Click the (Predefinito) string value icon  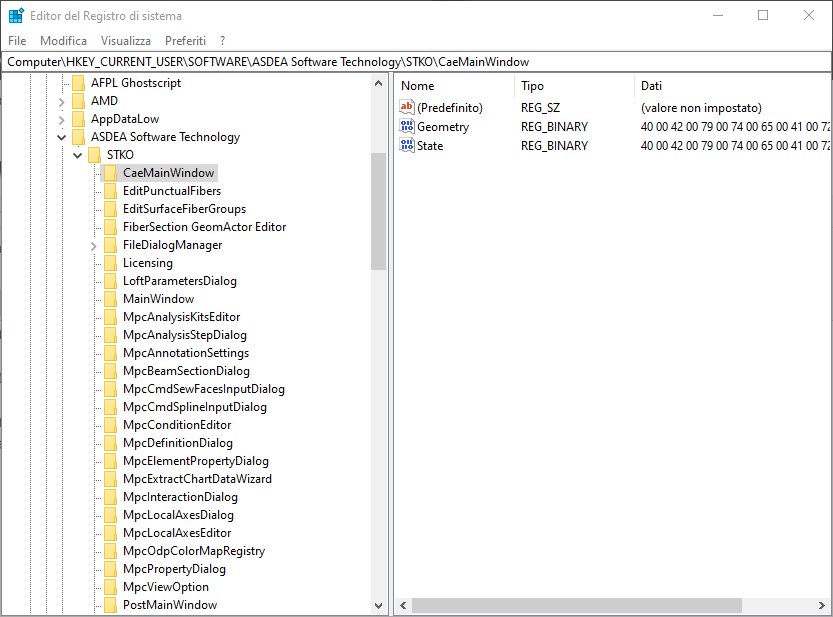tap(407, 107)
